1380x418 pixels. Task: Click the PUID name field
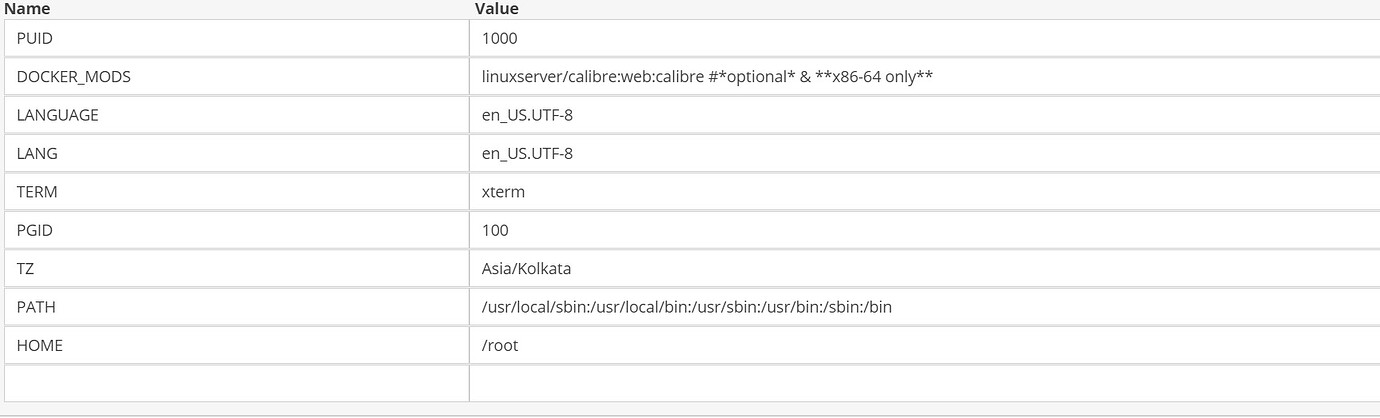coord(236,38)
